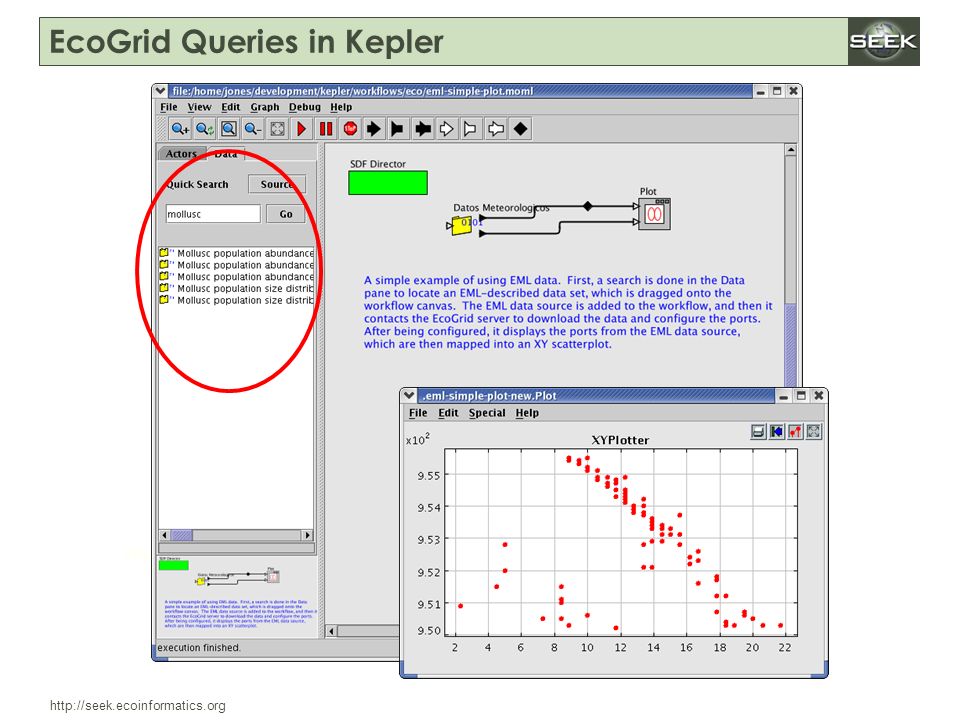Image resolution: width=960 pixels, height=720 pixels.
Task: Switch to the Data tab
Action: (x=226, y=154)
